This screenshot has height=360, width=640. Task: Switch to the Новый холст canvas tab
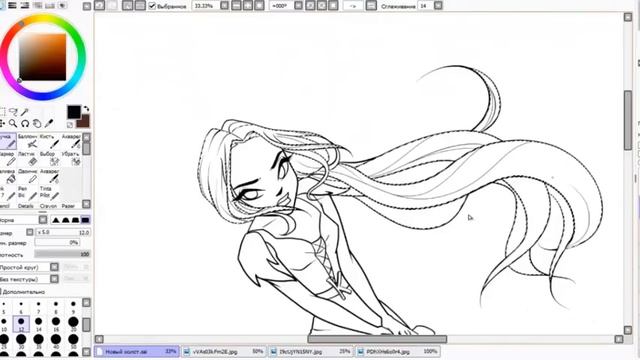(x=137, y=351)
